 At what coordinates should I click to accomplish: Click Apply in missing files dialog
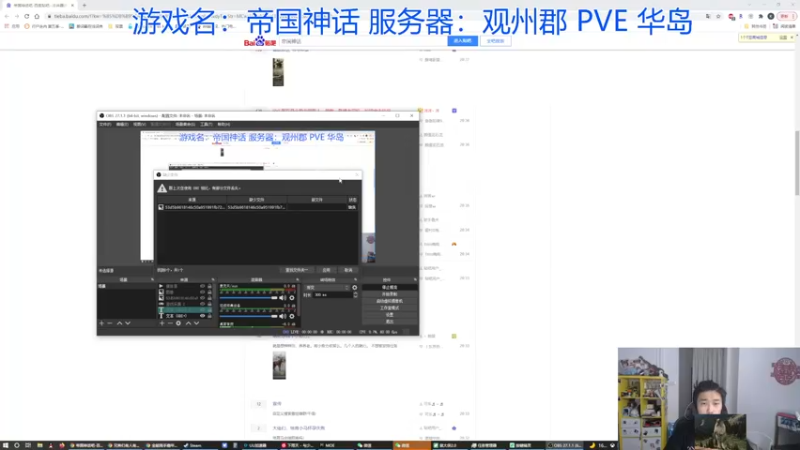pyautogui.click(x=327, y=270)
